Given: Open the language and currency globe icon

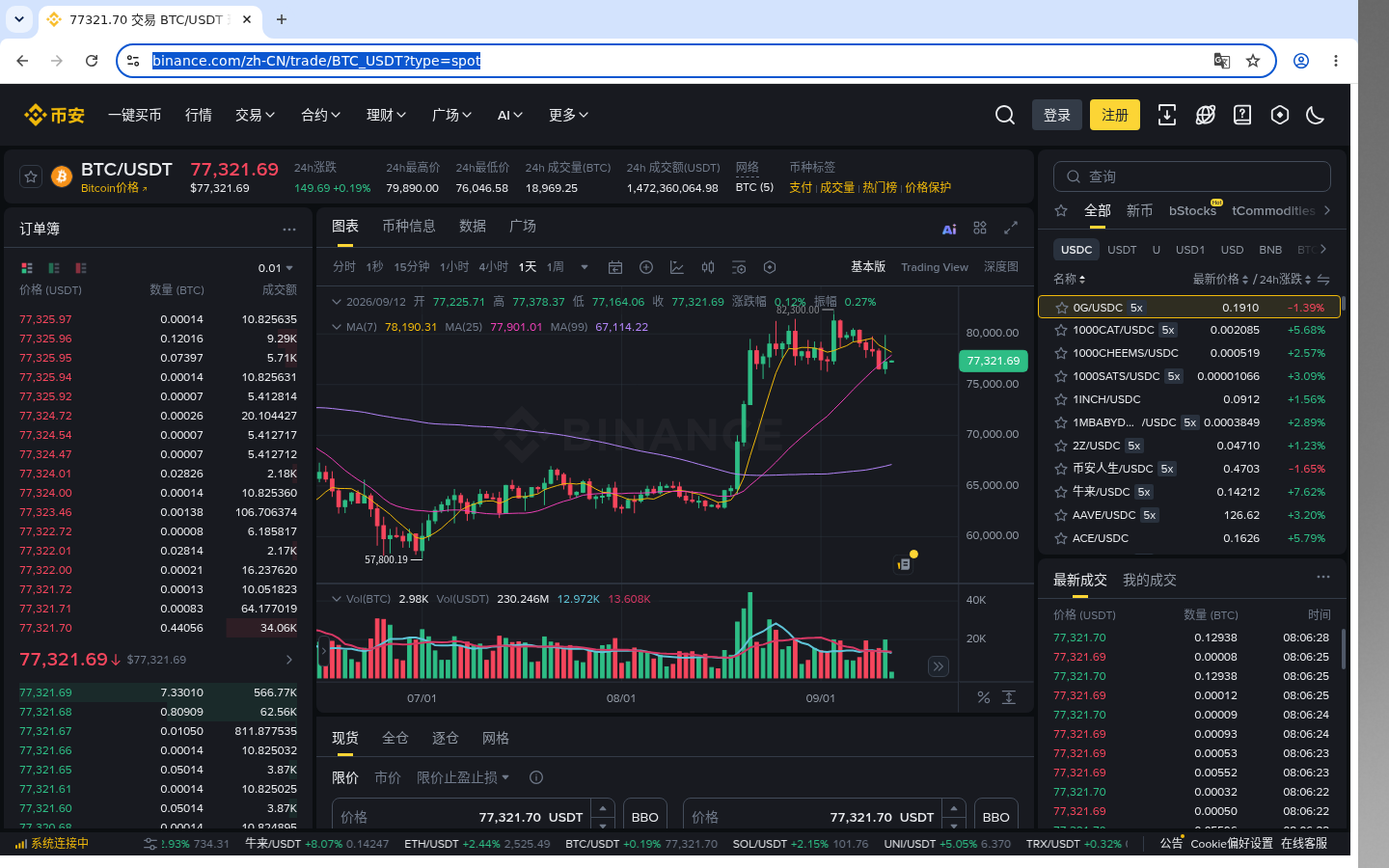Looking at the screenshot, I should coord(1205,116).
